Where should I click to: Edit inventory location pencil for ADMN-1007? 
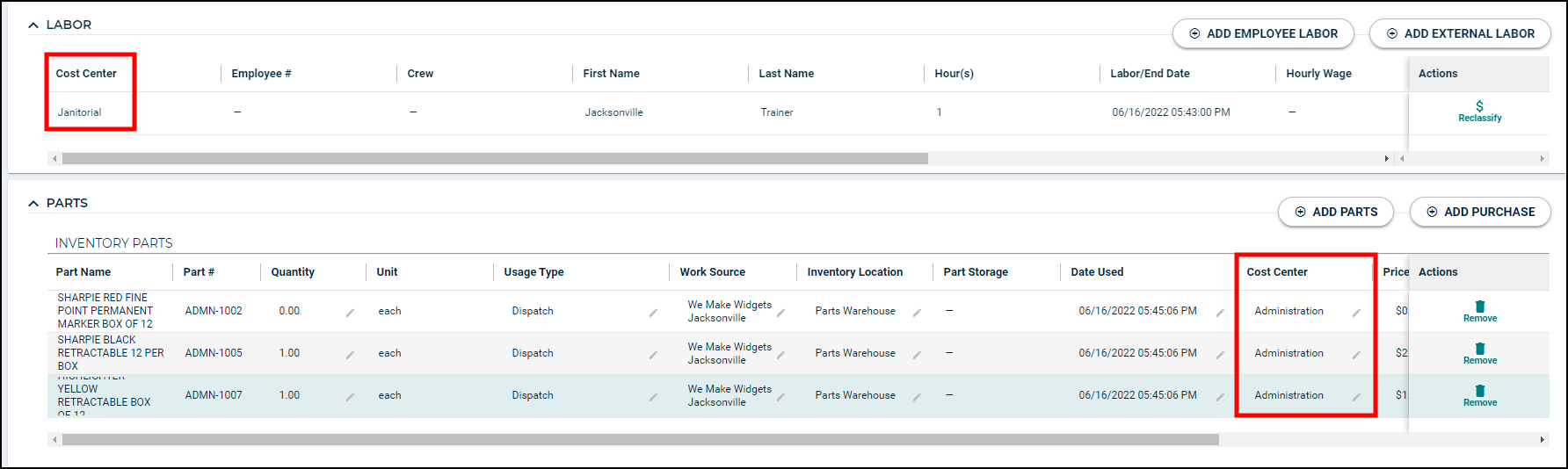click(917, 397)
